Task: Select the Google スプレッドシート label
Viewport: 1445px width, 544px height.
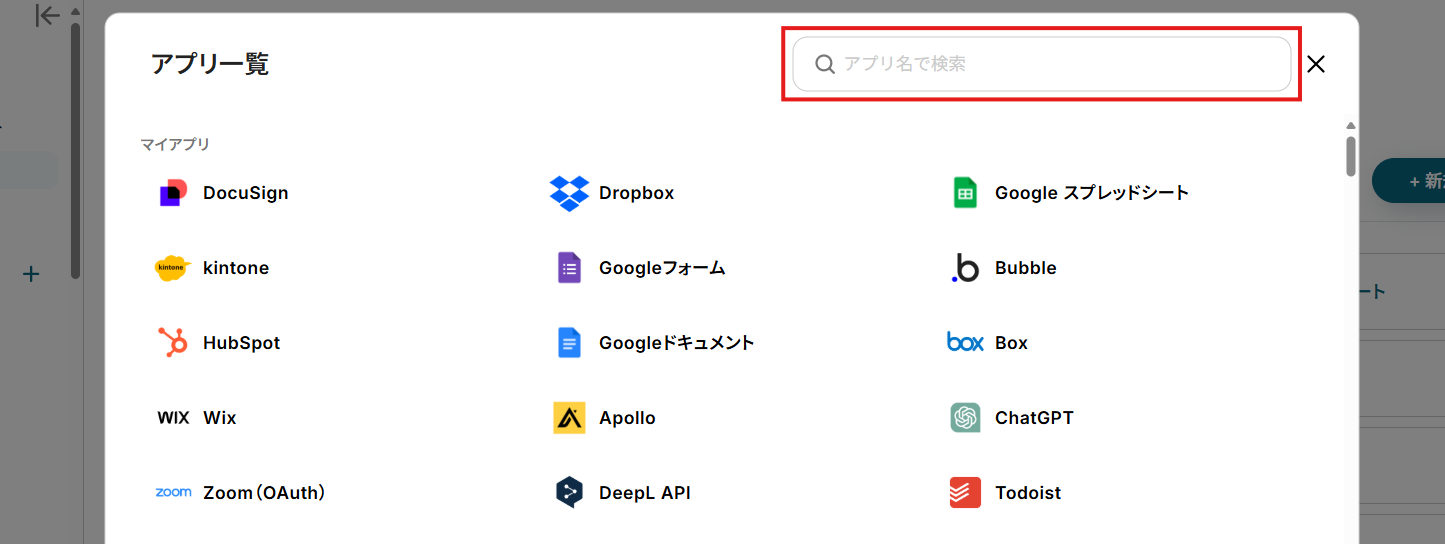Action: [1092, 193]
